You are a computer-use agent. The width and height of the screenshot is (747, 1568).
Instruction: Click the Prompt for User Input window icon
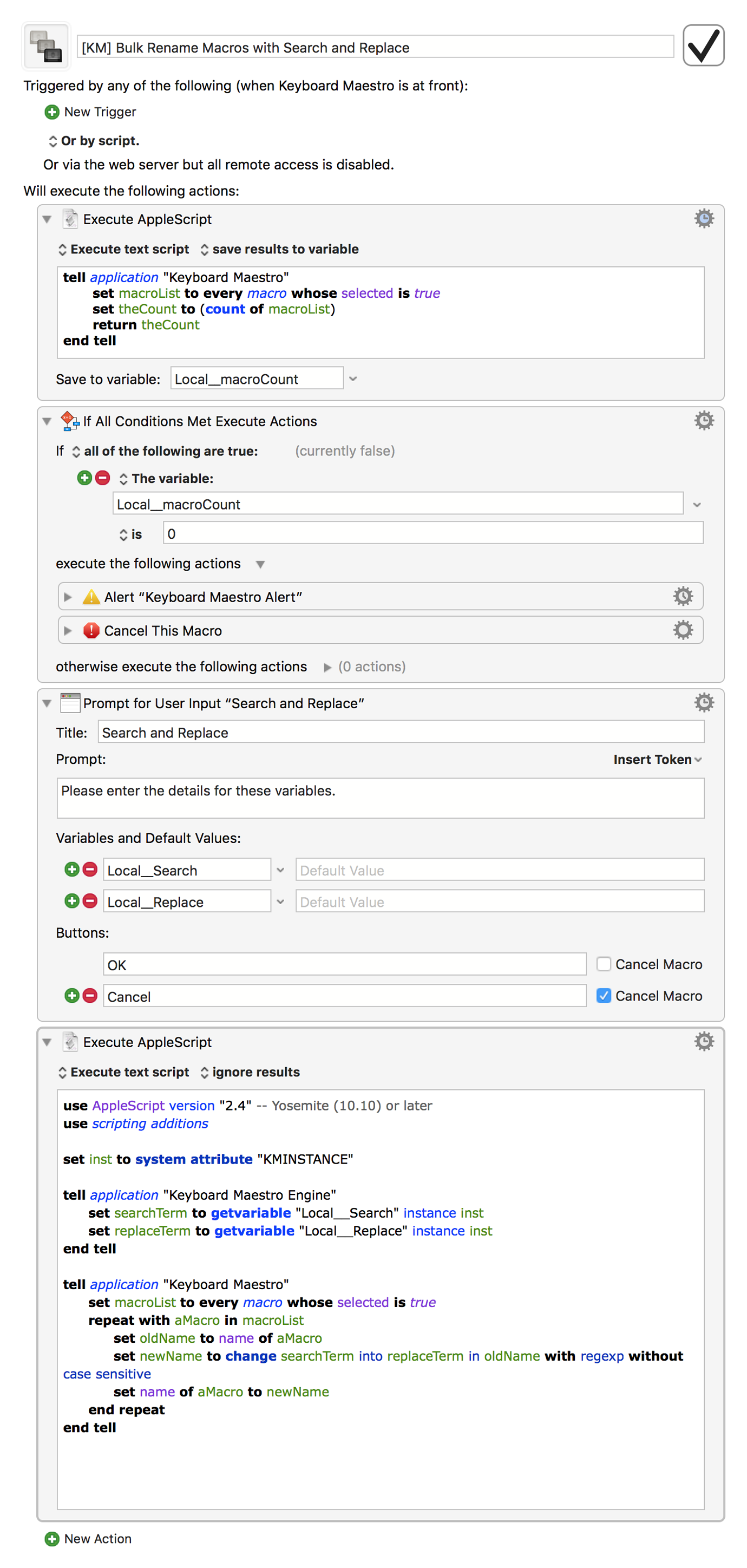click(x=70, y=702)
